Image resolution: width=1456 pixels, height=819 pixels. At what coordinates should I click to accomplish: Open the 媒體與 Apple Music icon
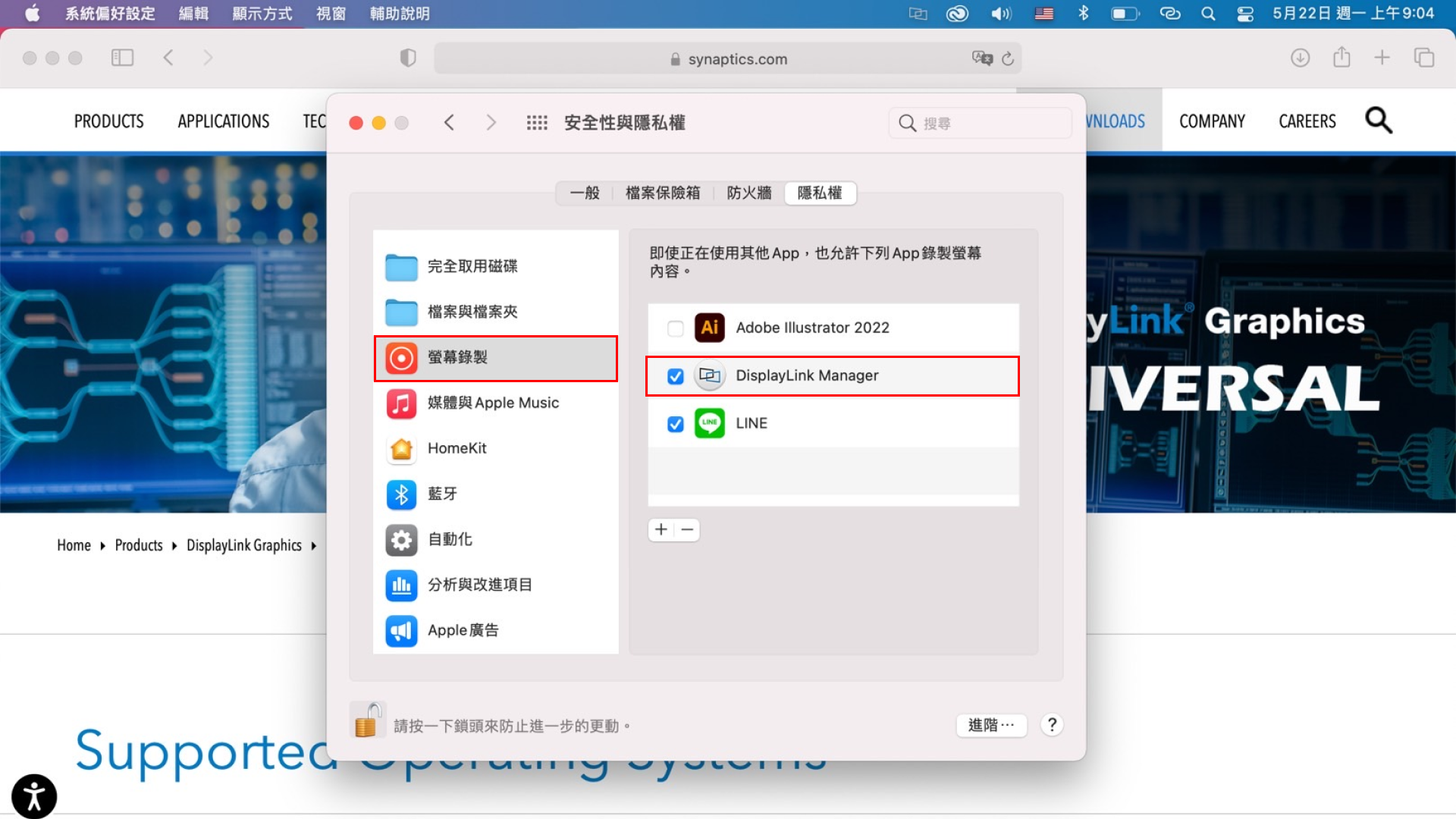click(x=401, y=403)
